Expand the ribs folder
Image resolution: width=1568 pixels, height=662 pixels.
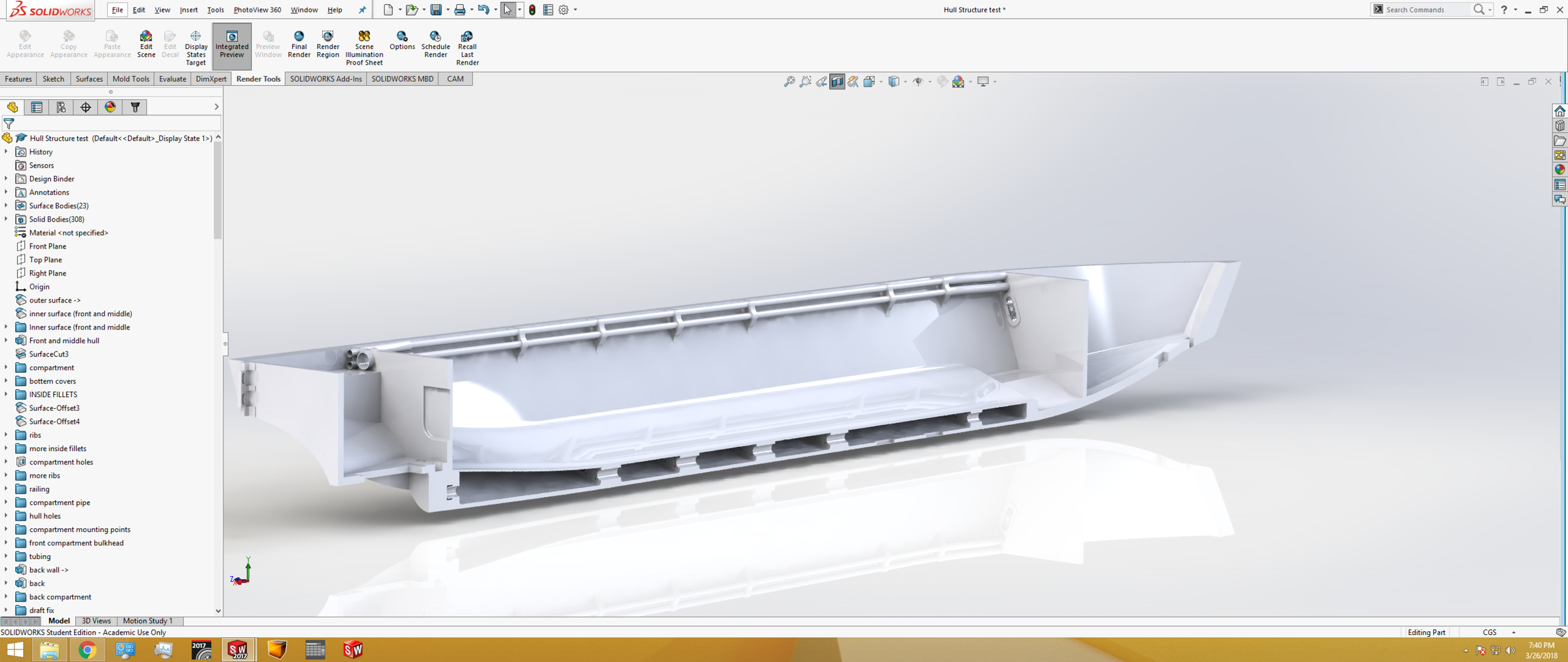coord(6,435)
